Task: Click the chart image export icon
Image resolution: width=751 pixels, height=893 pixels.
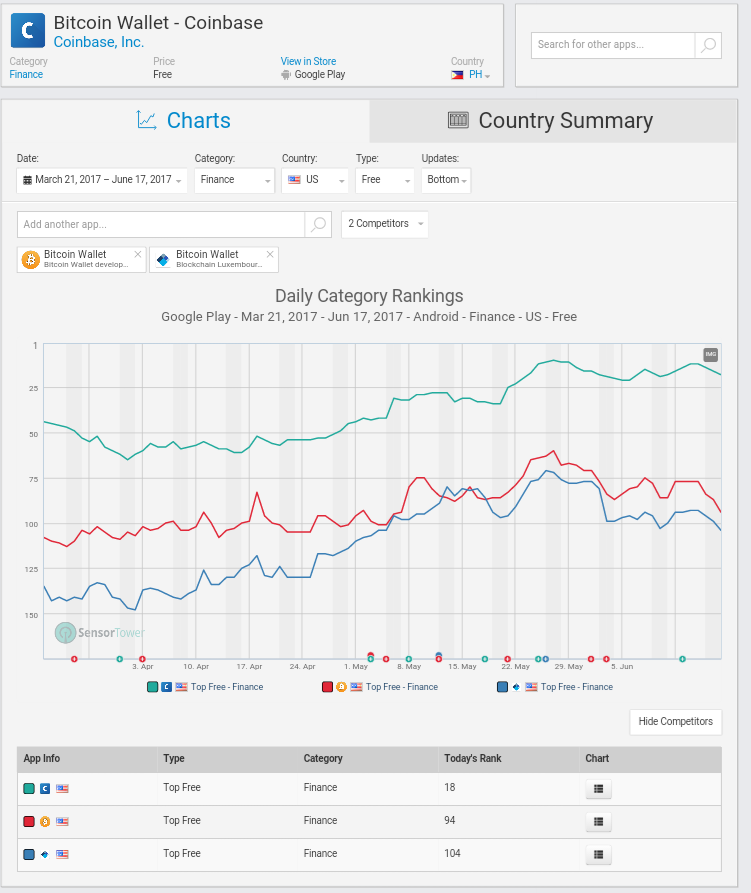Action: (x=711, y=354)
